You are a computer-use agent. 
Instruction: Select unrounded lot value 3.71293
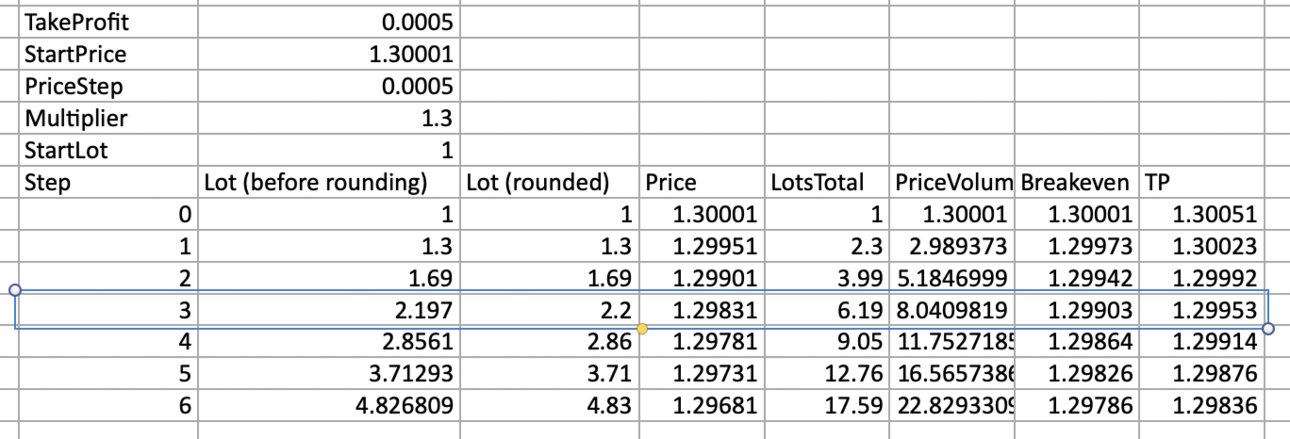click(x=329, y=373)
